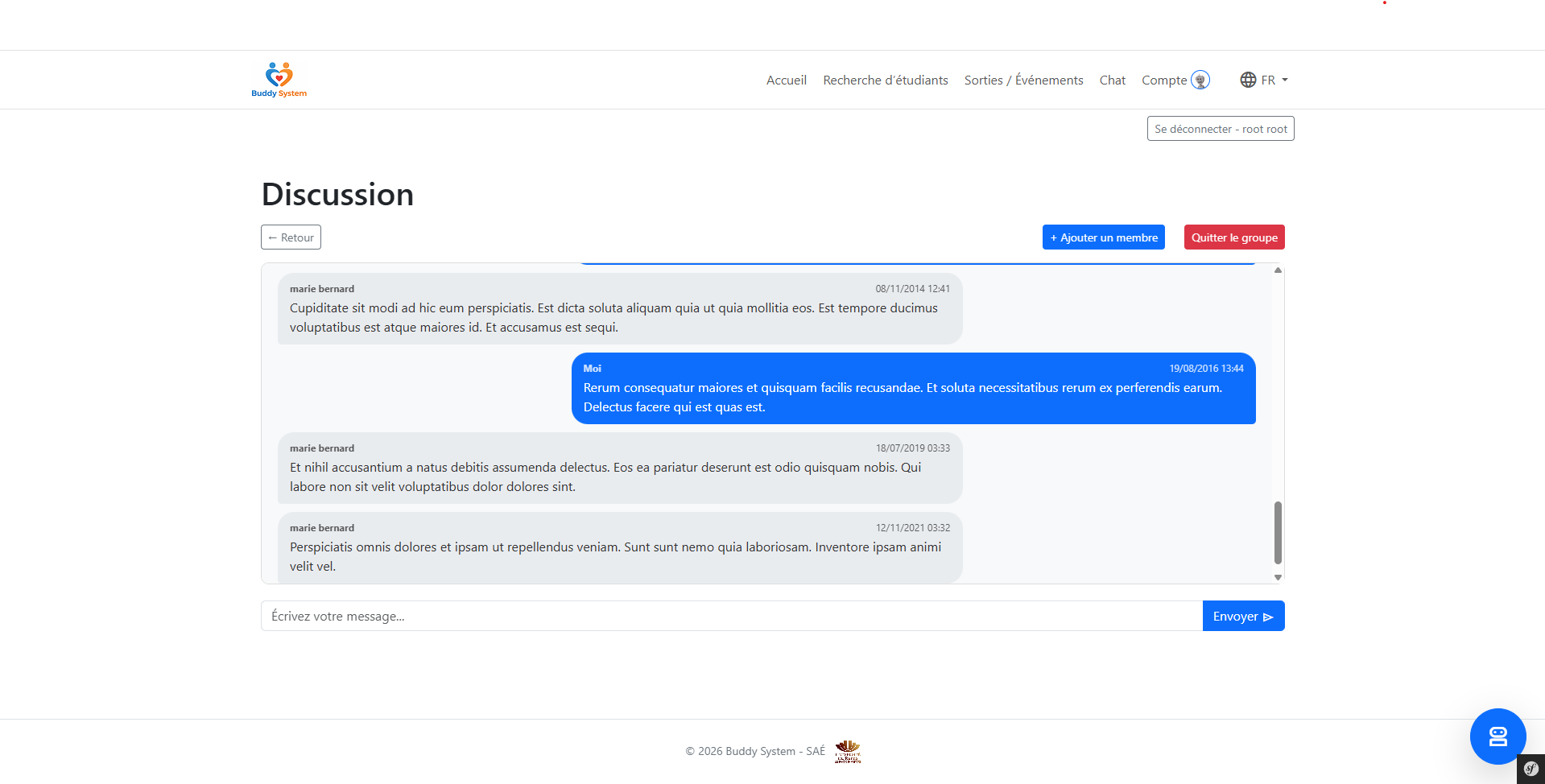The width and height of the screenshot is (1545, 784).
Task: Send the message with Envoyer
Action: pyautogui.click(x=1242, y=617)
